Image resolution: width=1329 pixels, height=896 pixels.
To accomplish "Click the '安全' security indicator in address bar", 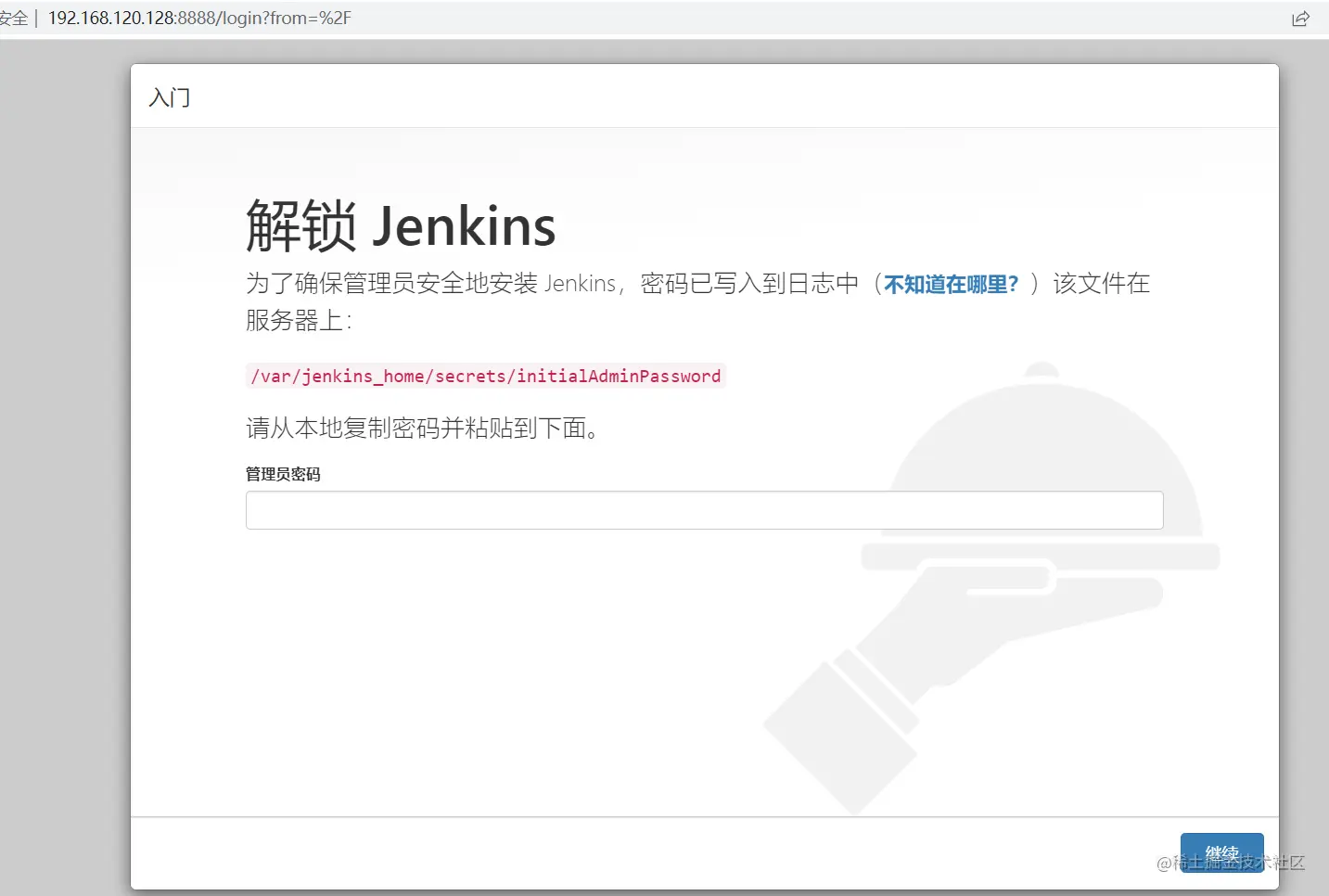I will pyautogui.click(x=14, y=18).
